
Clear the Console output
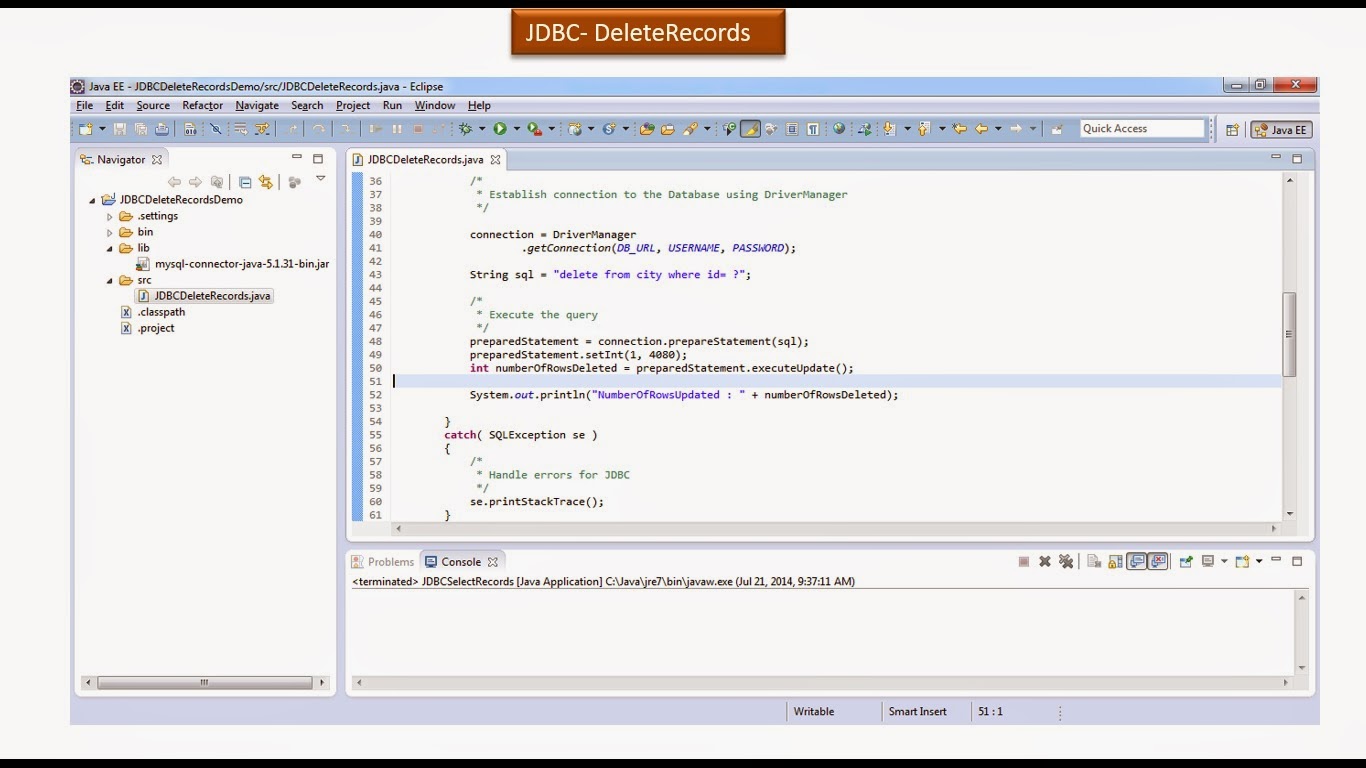click(x=1094, y=561)
